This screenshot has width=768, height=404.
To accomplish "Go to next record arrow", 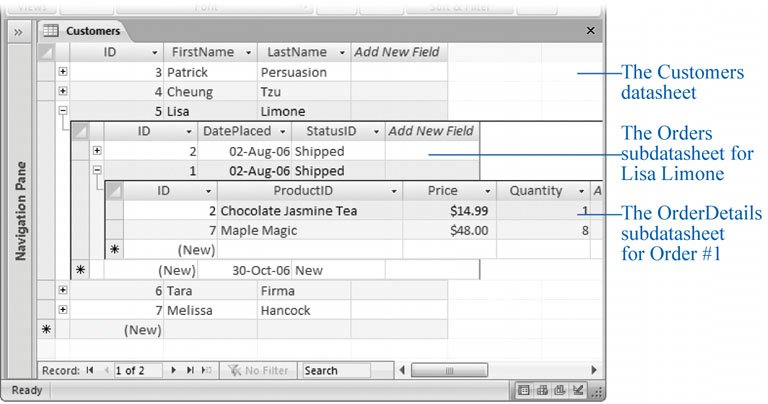I will tap(174, 370).
